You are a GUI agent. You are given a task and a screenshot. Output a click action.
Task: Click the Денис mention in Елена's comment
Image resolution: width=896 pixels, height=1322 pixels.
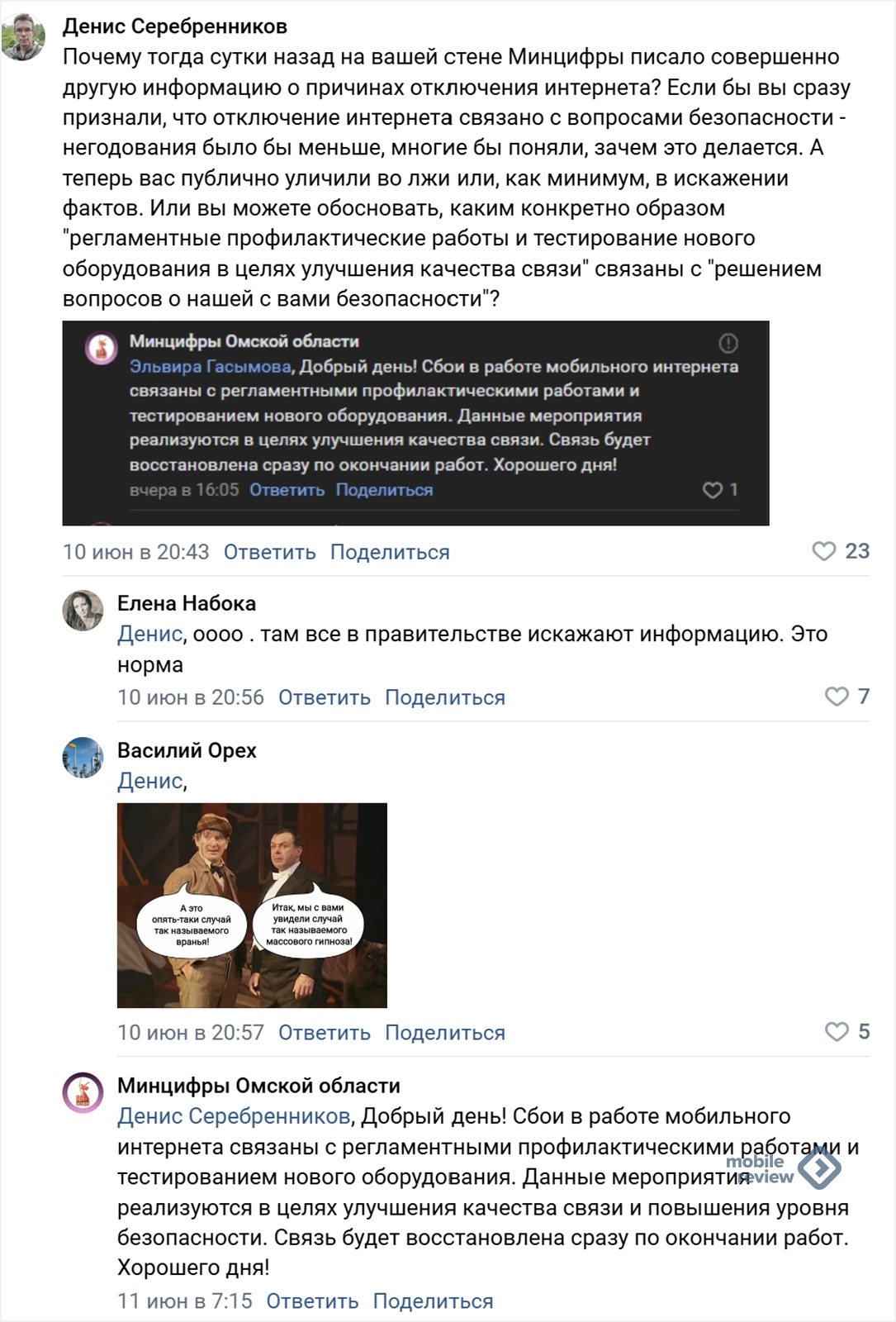tap(150, 634)
